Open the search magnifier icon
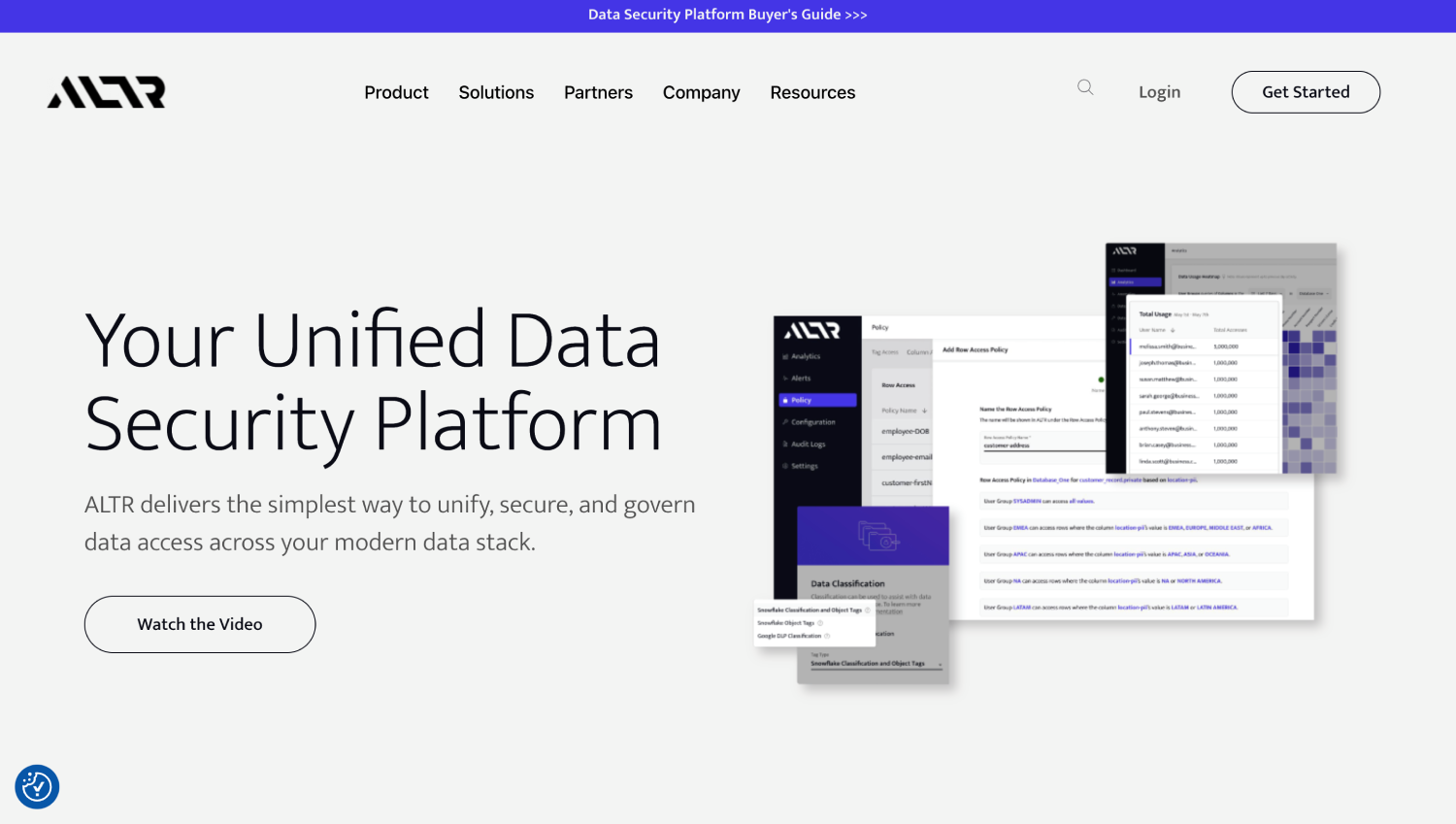1456x824 pixels. 1085,87
